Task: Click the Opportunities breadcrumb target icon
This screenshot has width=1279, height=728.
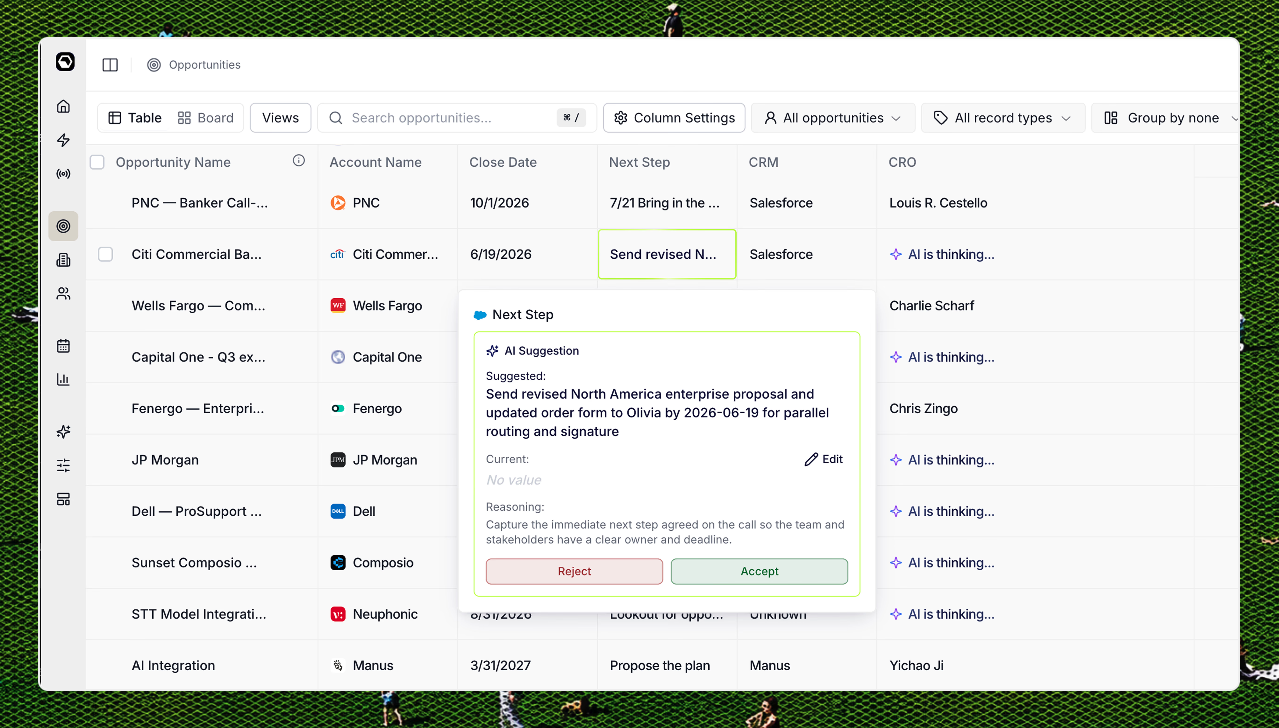Action: (x=154, y=65)
